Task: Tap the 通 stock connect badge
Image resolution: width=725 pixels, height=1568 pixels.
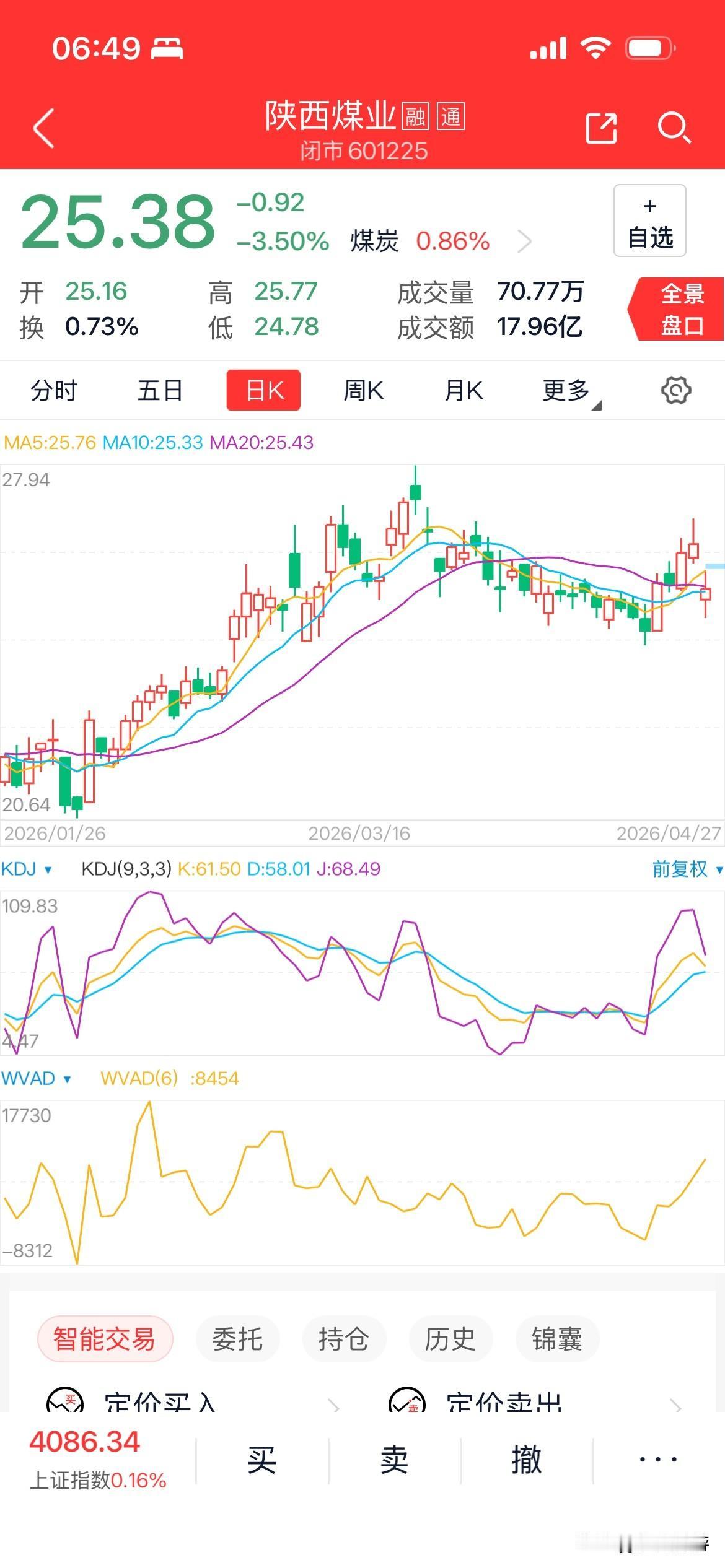Action: coord(450,116)
